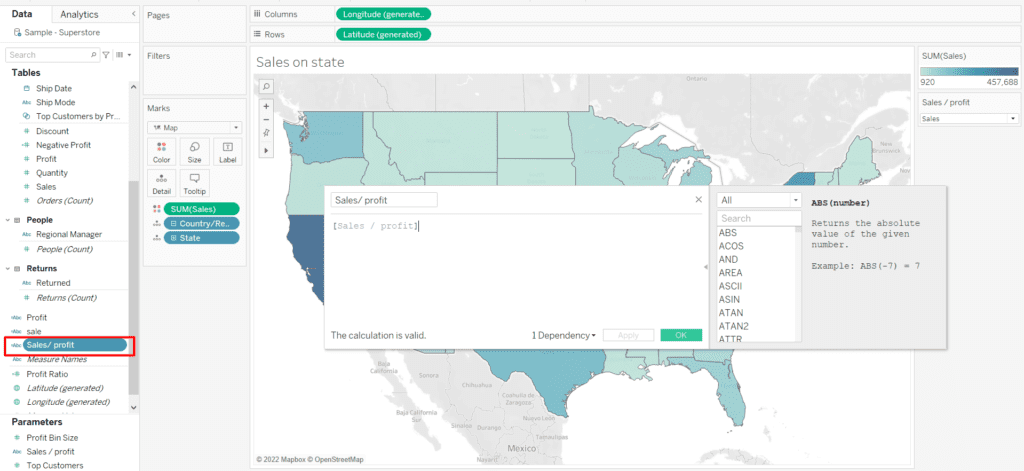
Task: Click the Apply button
Action: point(628,335)
